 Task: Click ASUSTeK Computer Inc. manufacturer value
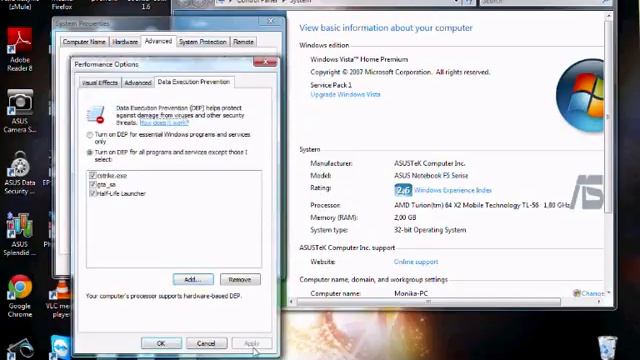click(x=429, y=163)
